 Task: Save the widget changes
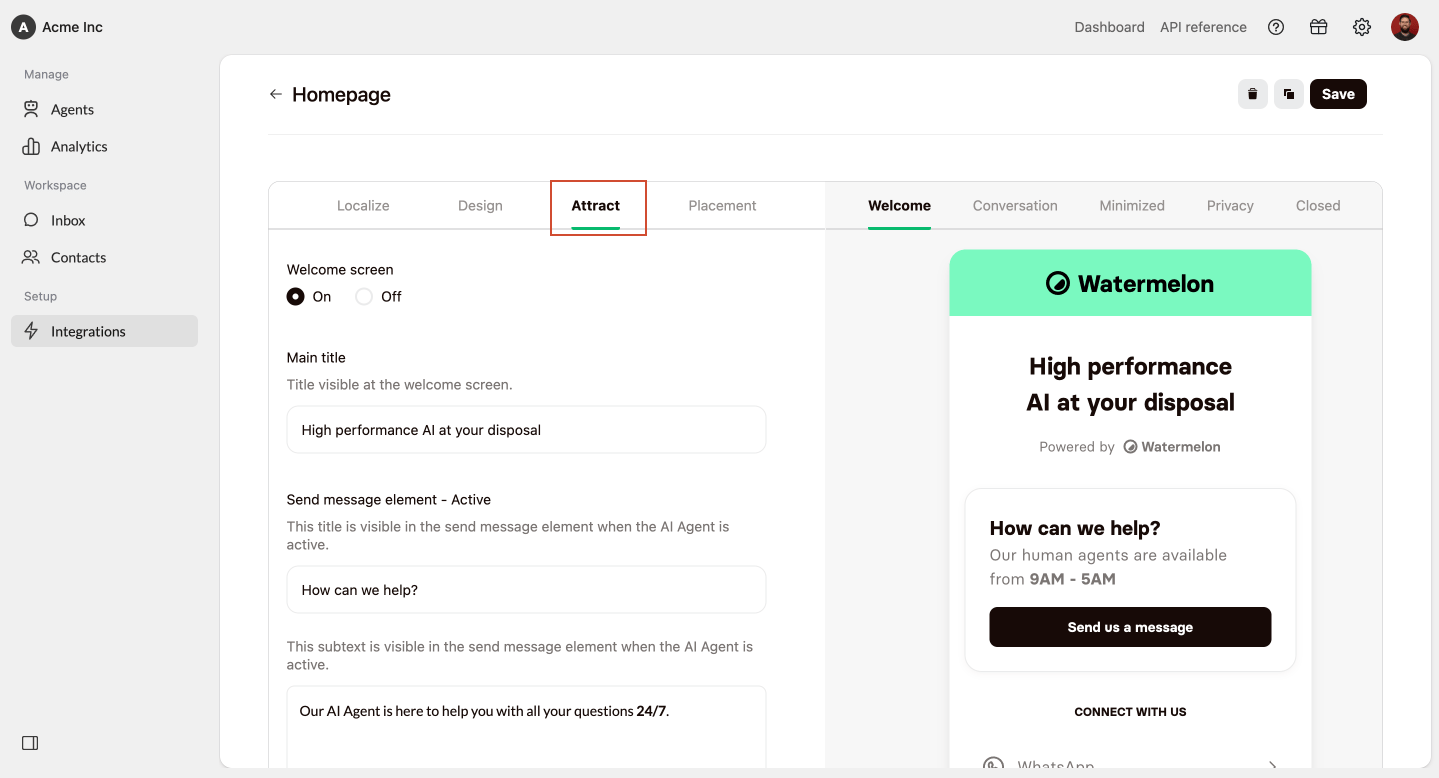(1338, 94)
